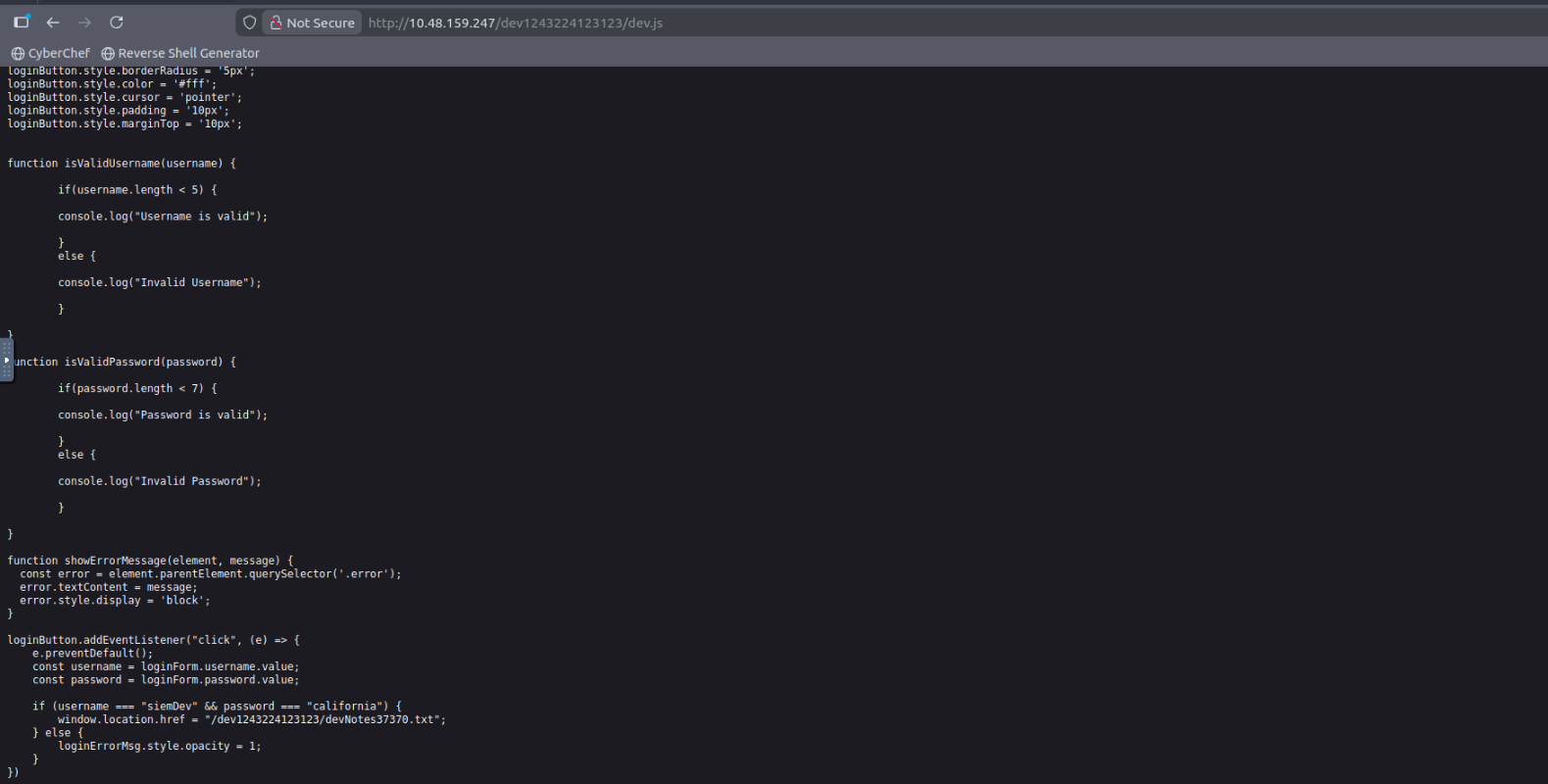Click the forward navigation arrow

pos(84,23)
